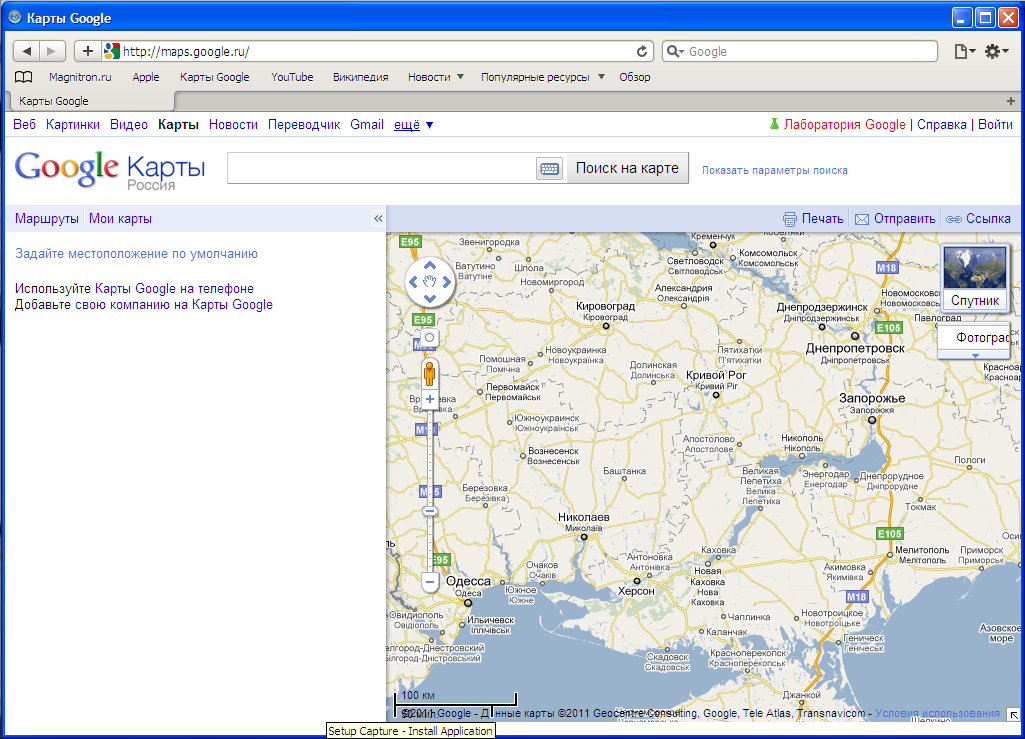Go to Веб in the Google bar

click(x=24, y=124)
